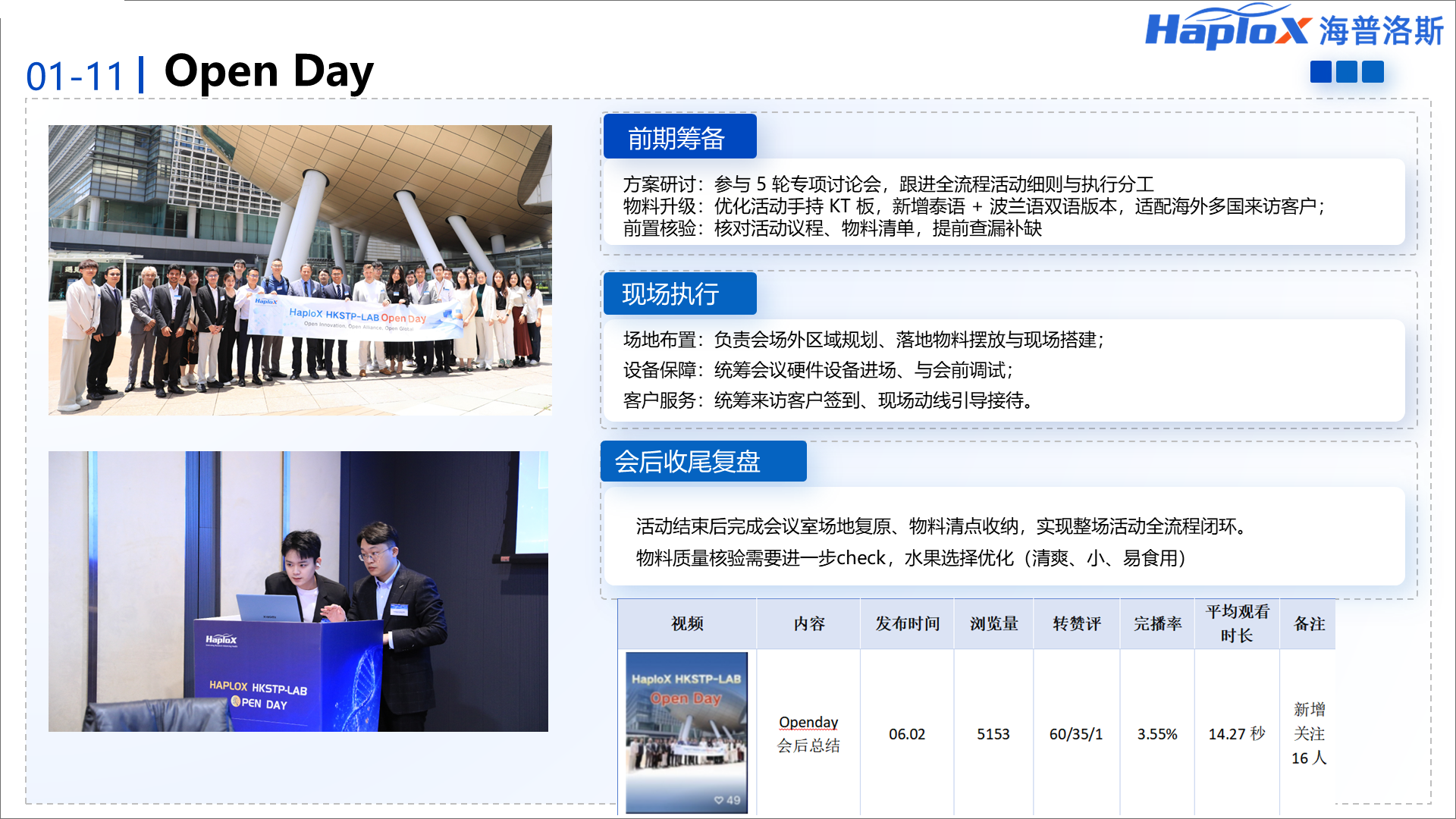
Task: Select the 前期筹备 heading banner
Action: [680, 136]
